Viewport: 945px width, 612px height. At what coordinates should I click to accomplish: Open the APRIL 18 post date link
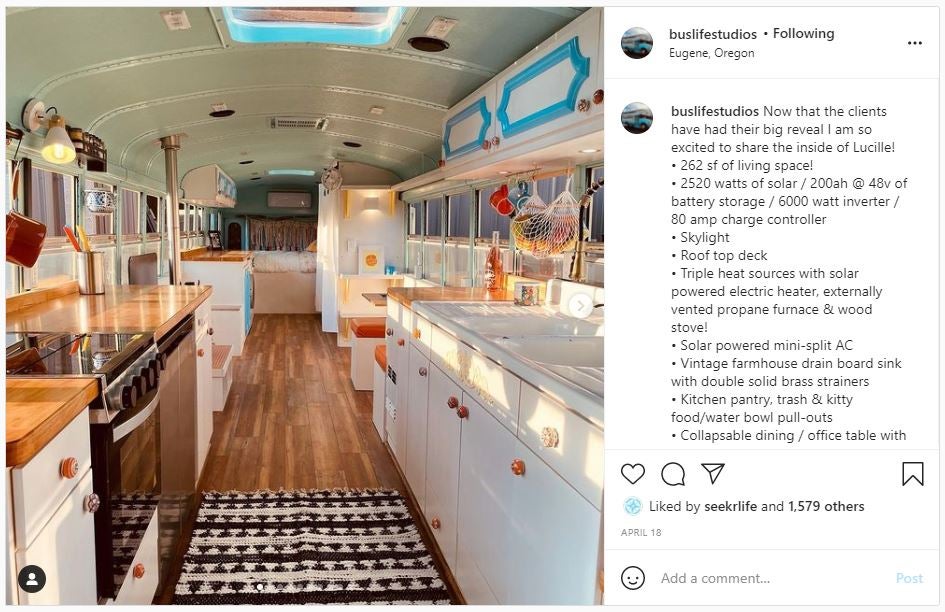point(641,532)
